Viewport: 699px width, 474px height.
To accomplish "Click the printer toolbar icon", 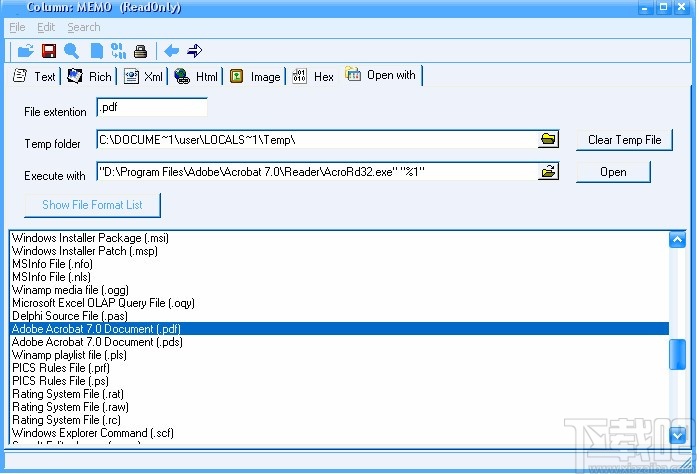I will click(x=140, y=51).
